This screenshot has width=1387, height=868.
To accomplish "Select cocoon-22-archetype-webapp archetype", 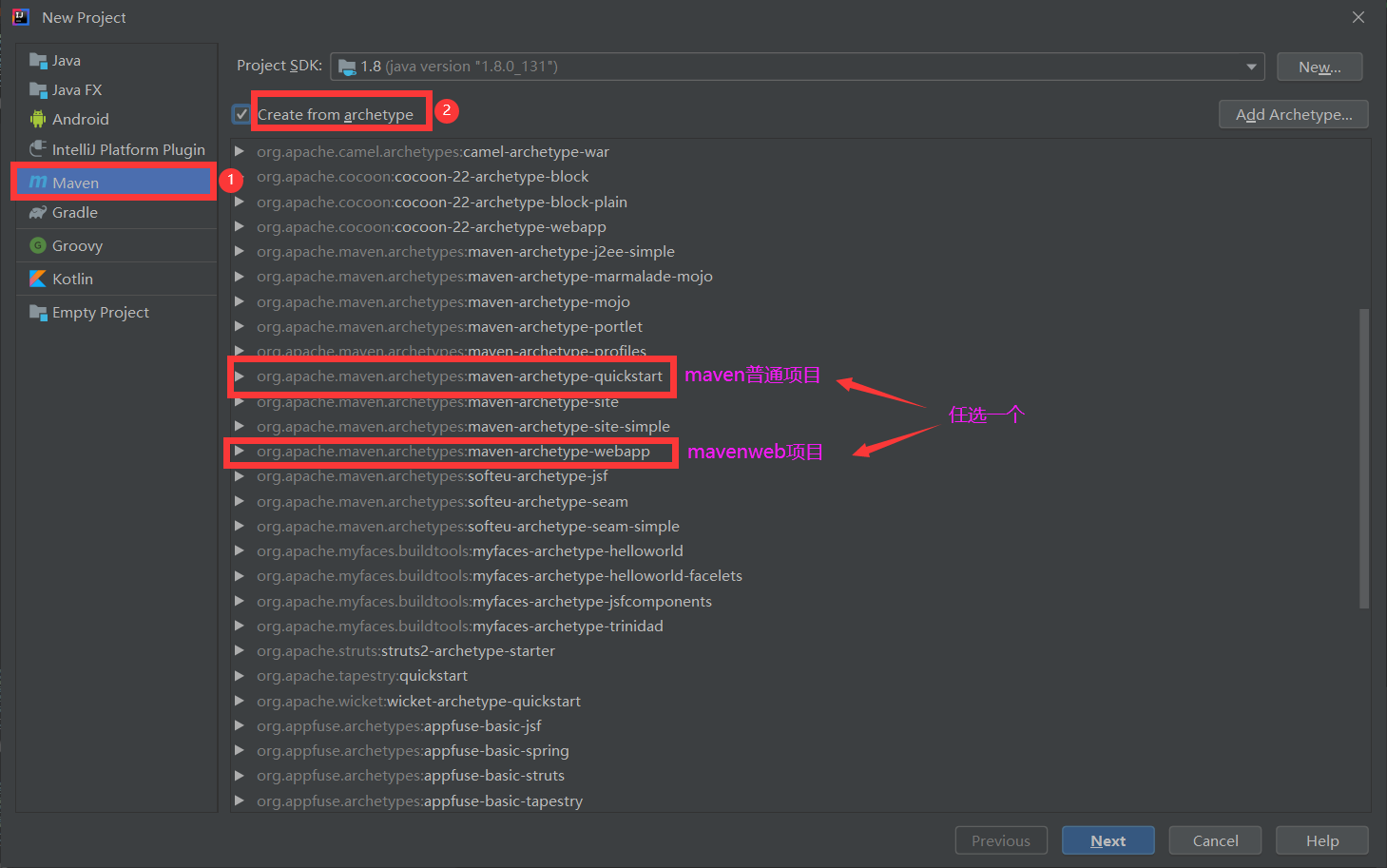I will coord(432,227).
